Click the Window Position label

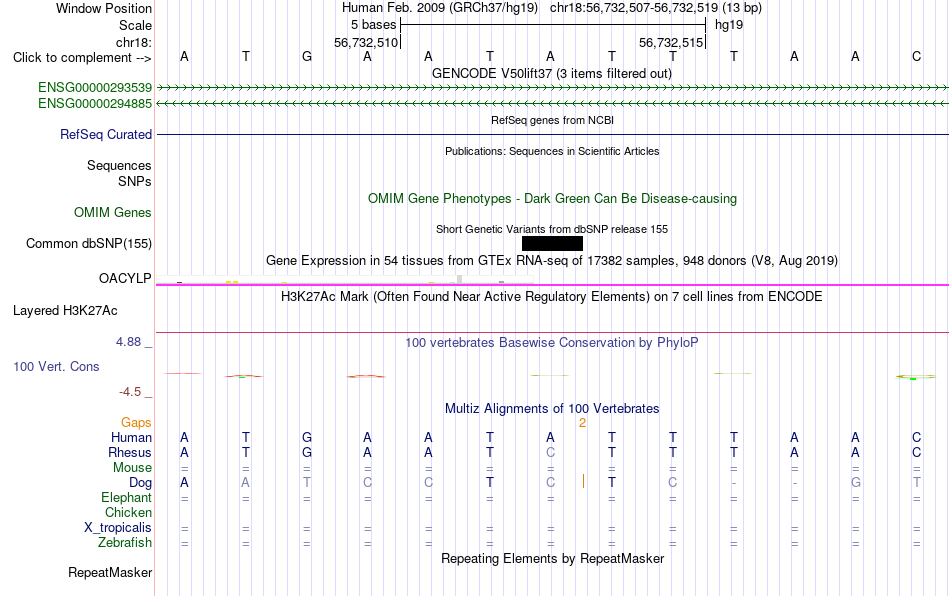pyautogui.click(x=104, y=8)
